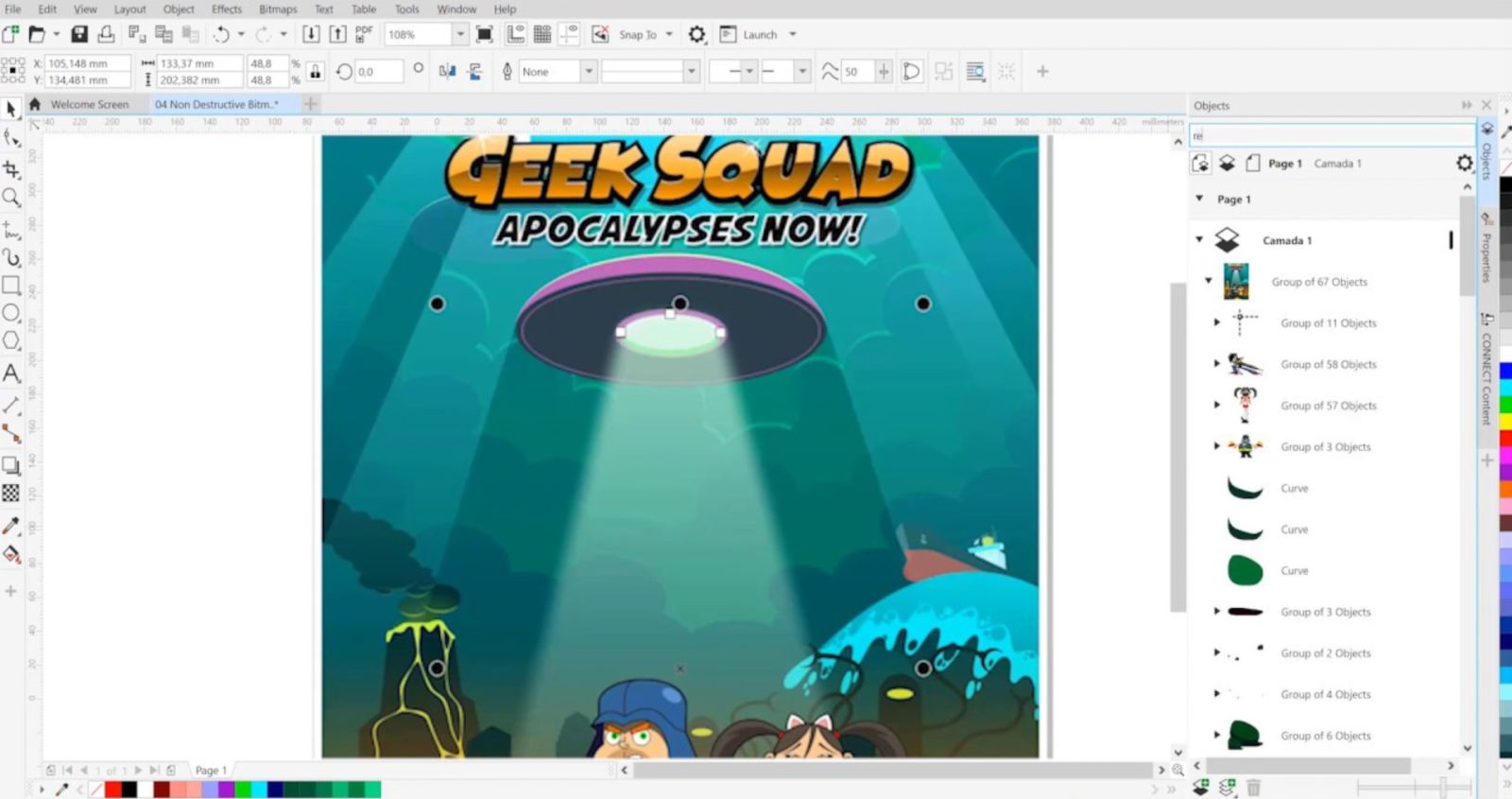Viewport: 1512px width, 799px height.
Task: Click the red swatch in document palette
Action: 113,790
